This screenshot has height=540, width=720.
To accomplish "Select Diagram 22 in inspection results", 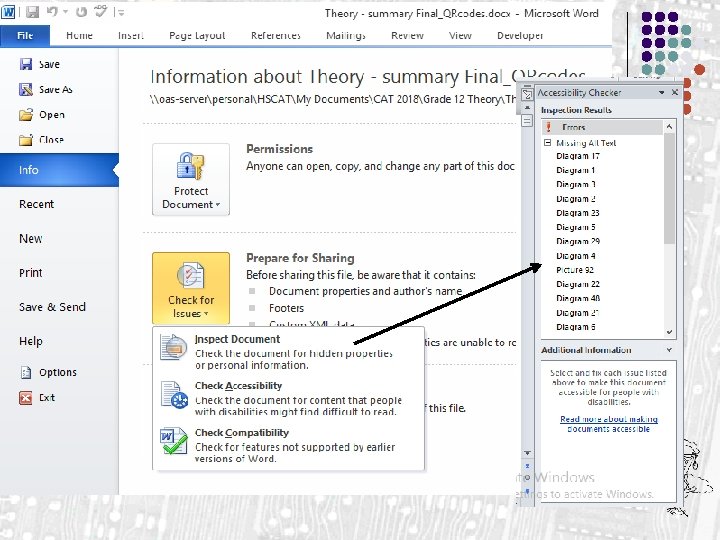I will 578,284.
